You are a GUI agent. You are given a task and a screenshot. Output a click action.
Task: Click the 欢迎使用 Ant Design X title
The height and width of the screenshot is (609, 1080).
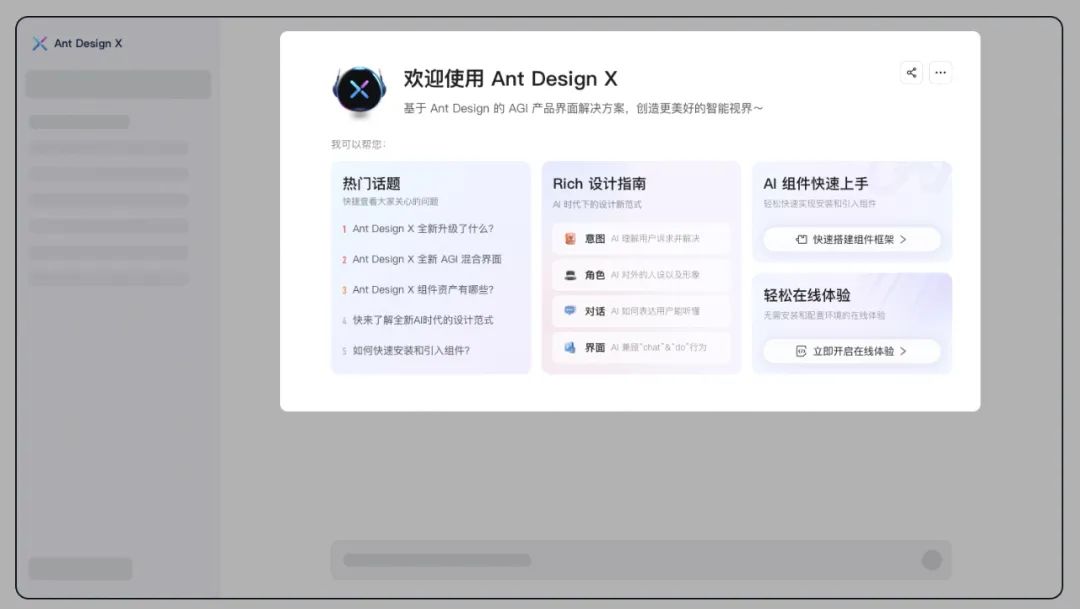click(510, 79)
